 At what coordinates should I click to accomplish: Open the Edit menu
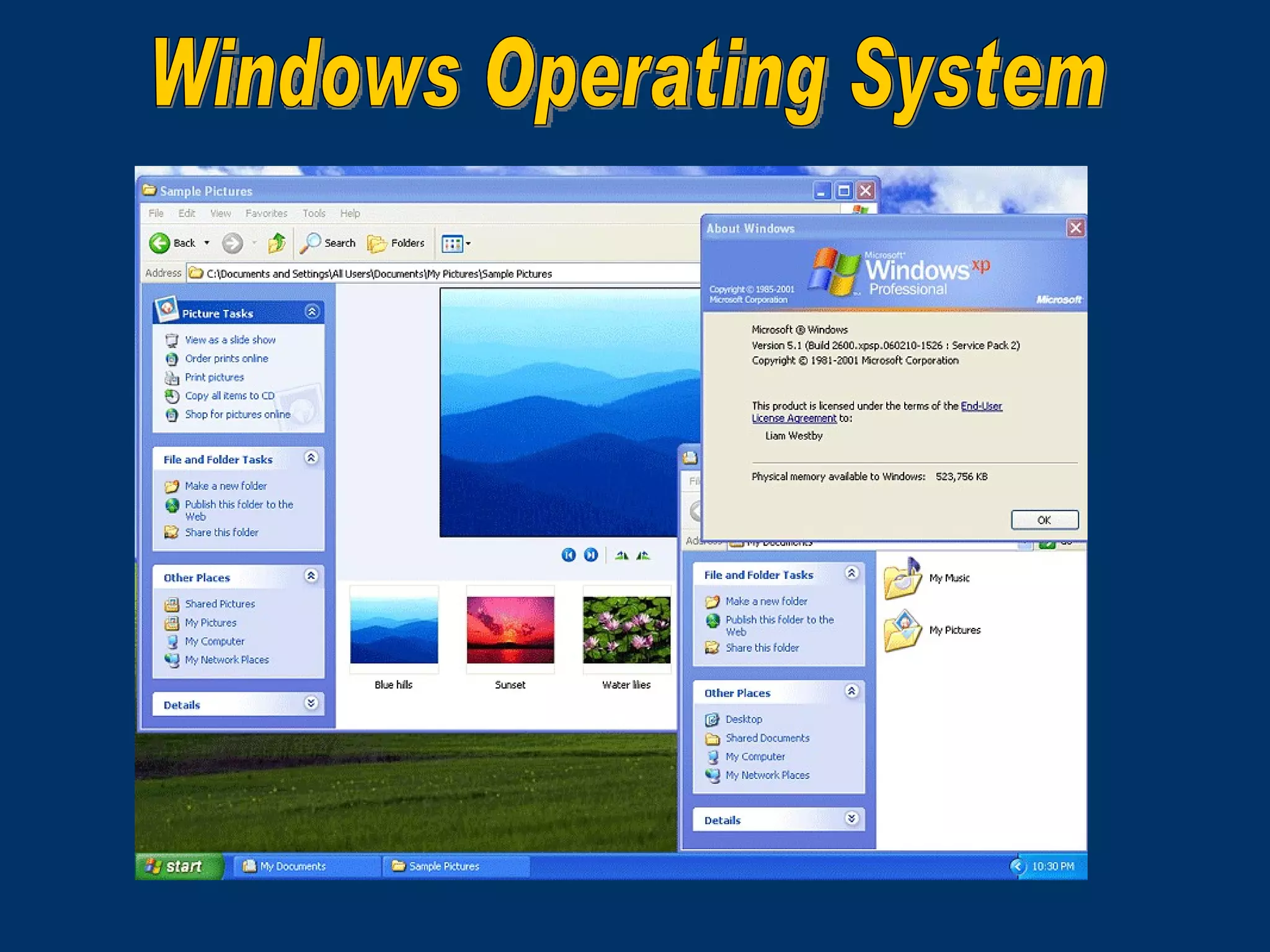(187, 213)
